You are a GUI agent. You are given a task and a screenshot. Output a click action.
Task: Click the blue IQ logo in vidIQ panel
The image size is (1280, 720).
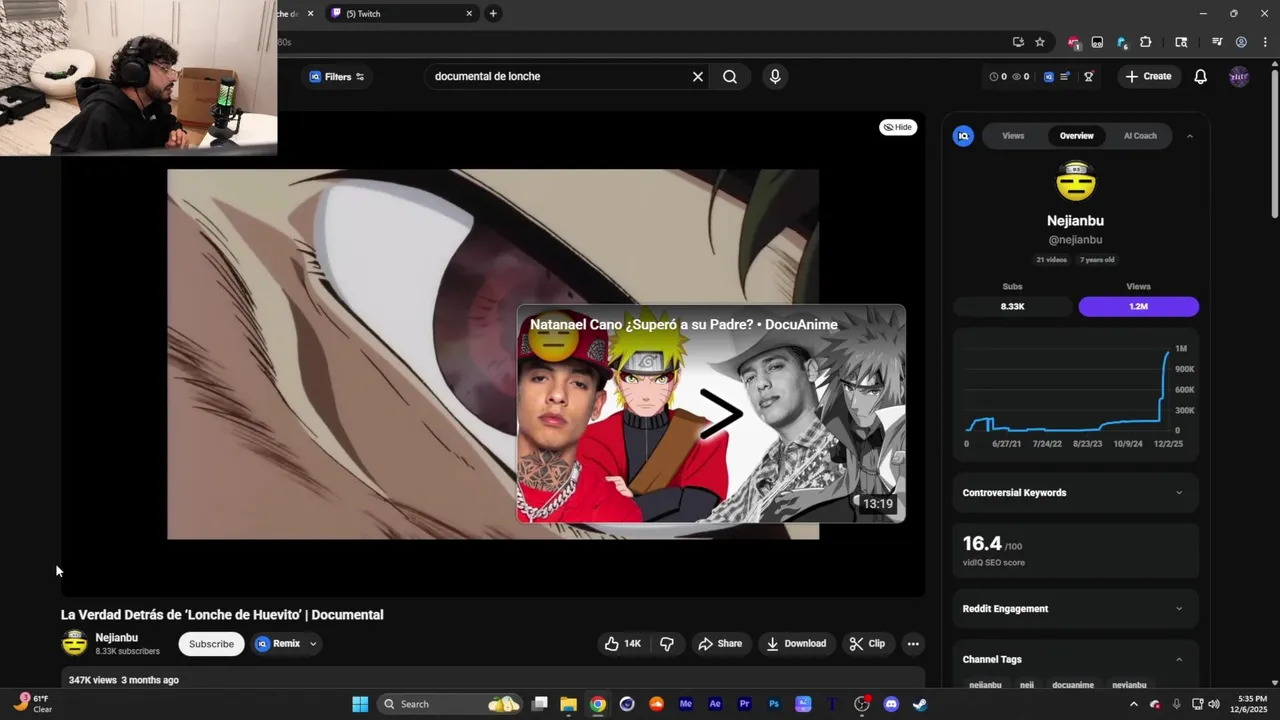coord(963,136)
